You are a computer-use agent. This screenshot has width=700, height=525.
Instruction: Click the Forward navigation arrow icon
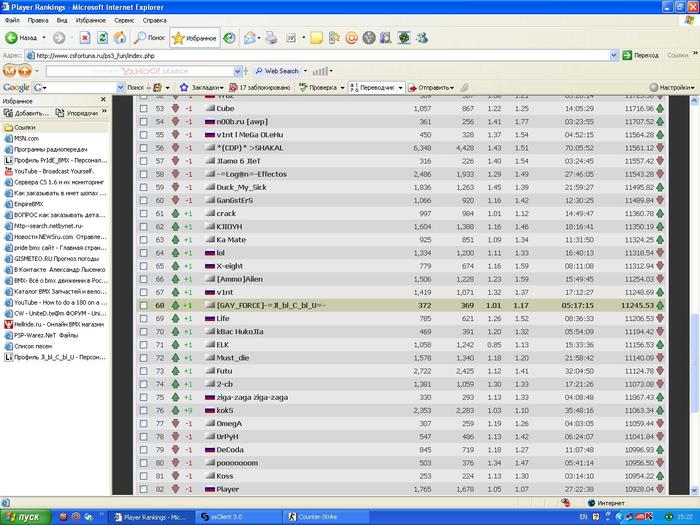[59, 38]
